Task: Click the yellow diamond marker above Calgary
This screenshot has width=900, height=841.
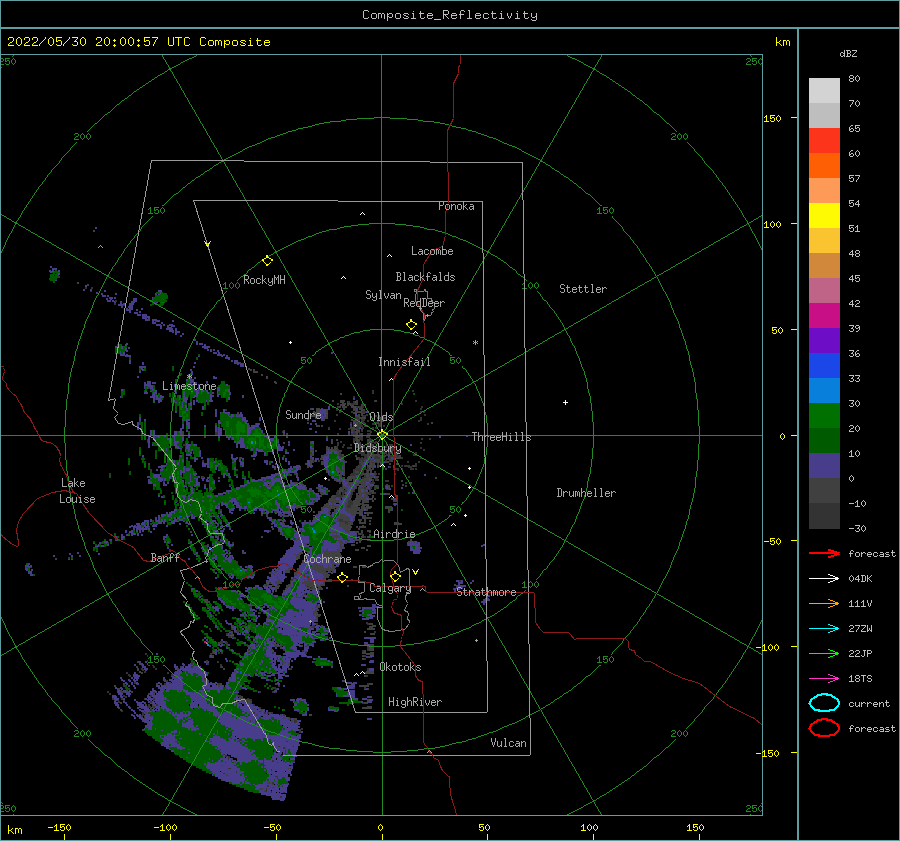Action: click(x=395, y=576)
